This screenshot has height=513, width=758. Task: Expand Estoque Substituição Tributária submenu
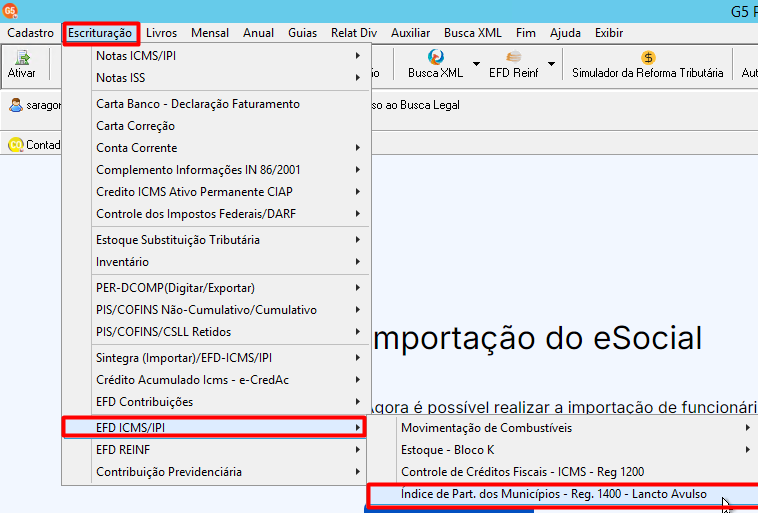[x=216, y=240]
